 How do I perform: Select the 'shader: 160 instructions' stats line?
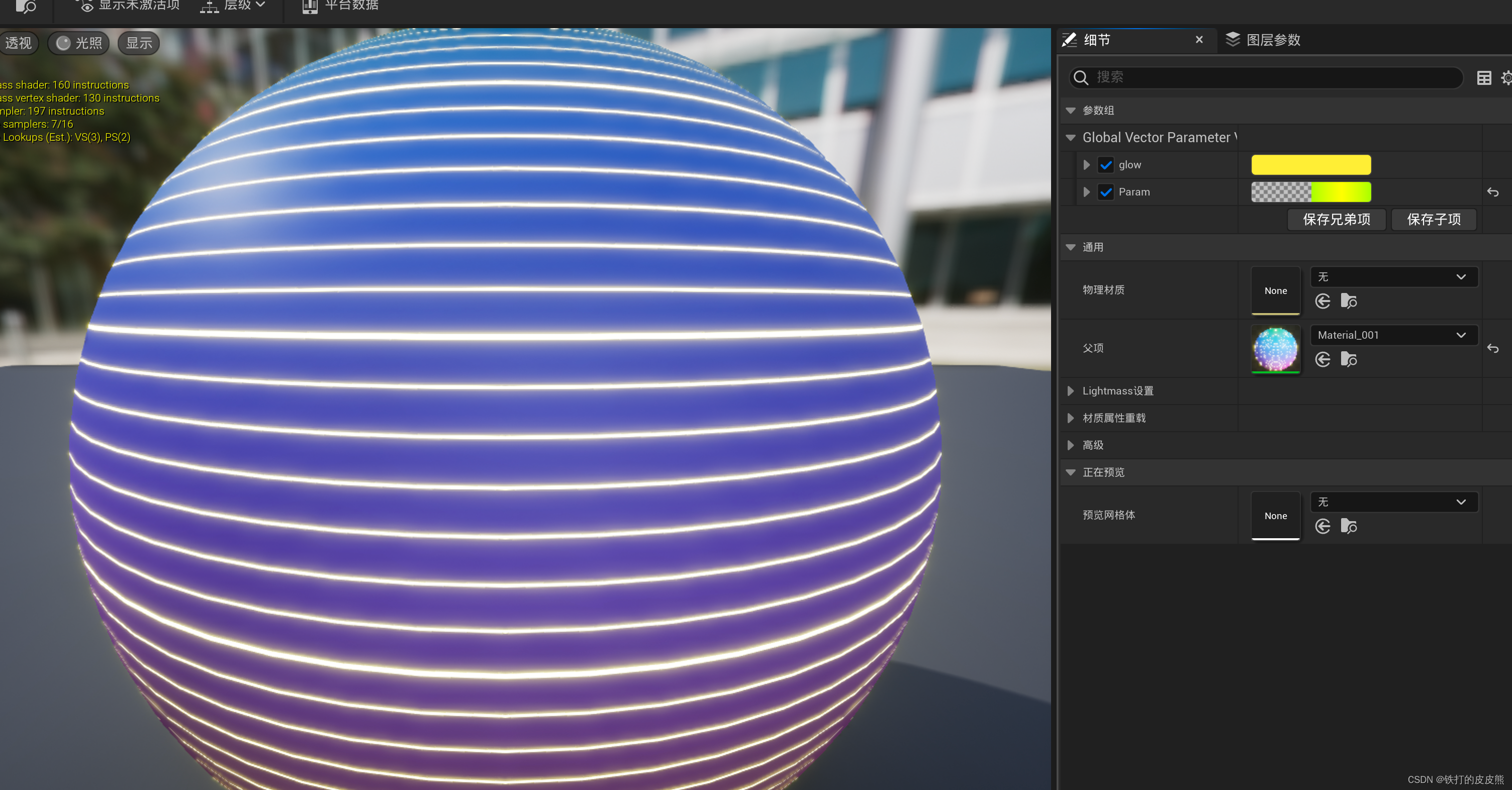64,85
